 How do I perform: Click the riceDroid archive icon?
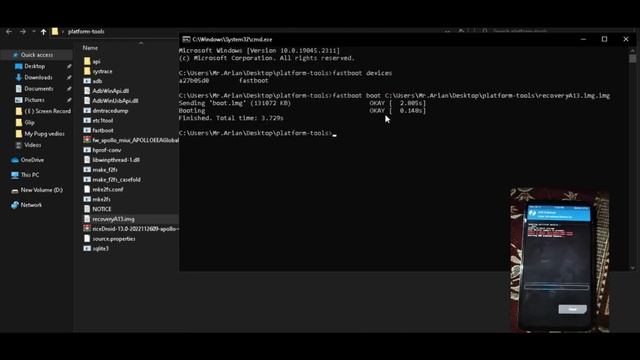(x=87, y=229)
